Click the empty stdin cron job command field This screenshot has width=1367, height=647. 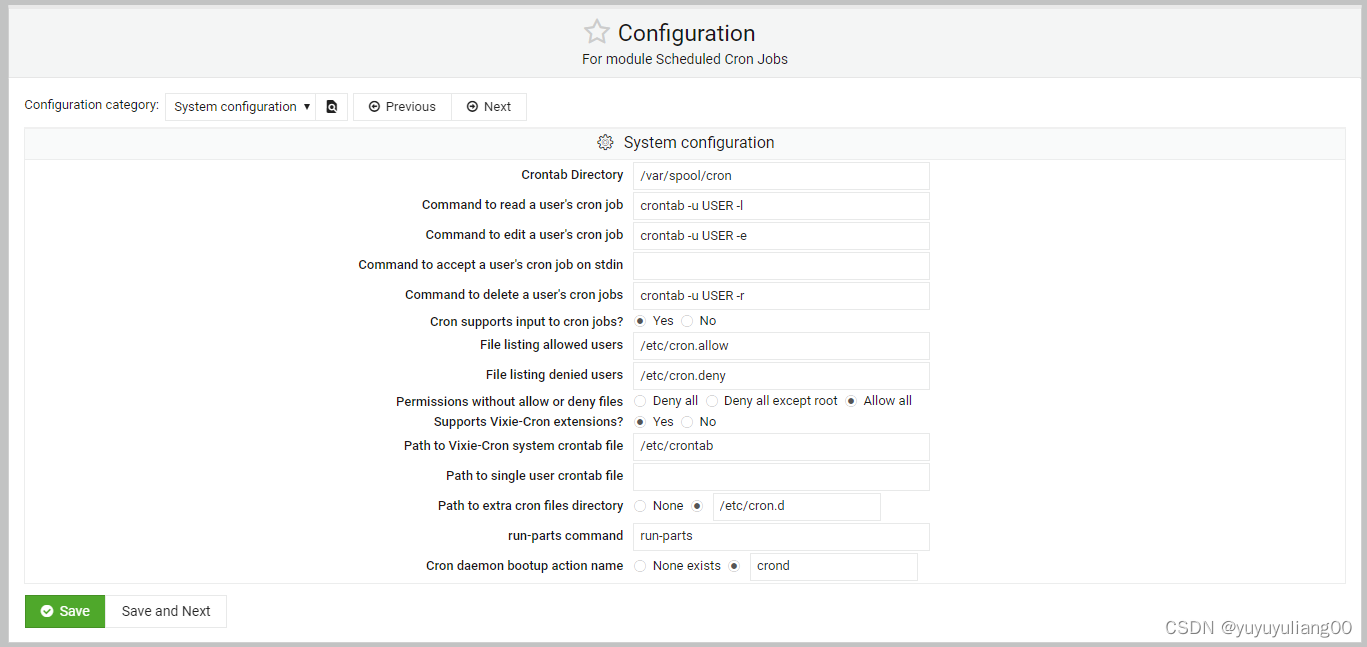[x=780, y=265]
